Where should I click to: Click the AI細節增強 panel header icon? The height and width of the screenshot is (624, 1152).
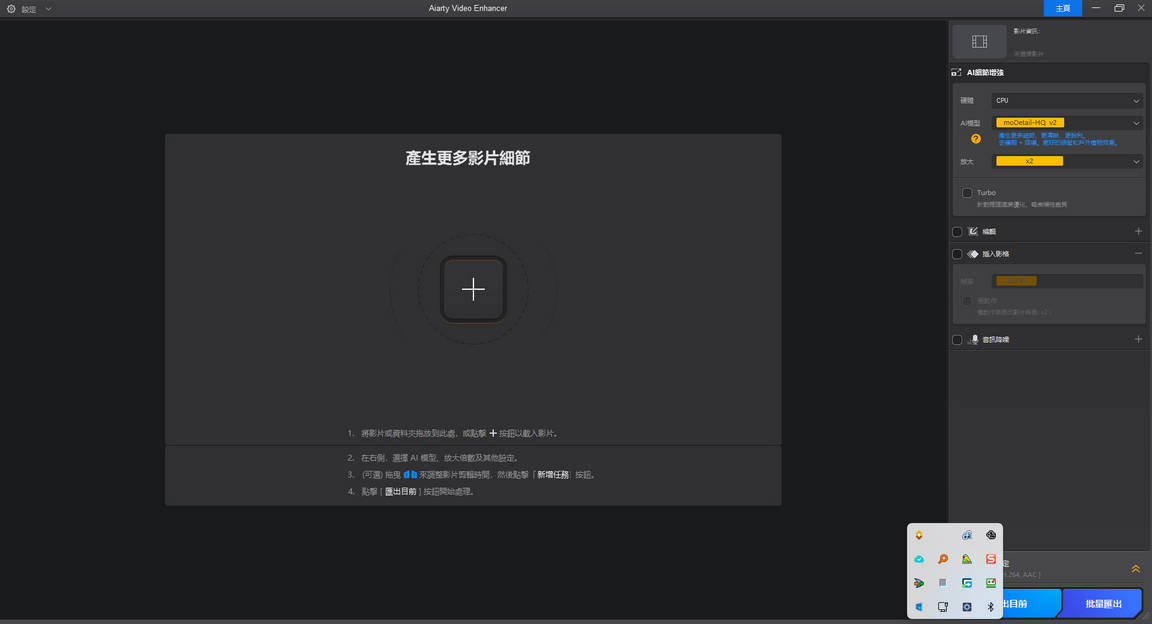coord(956,72)
